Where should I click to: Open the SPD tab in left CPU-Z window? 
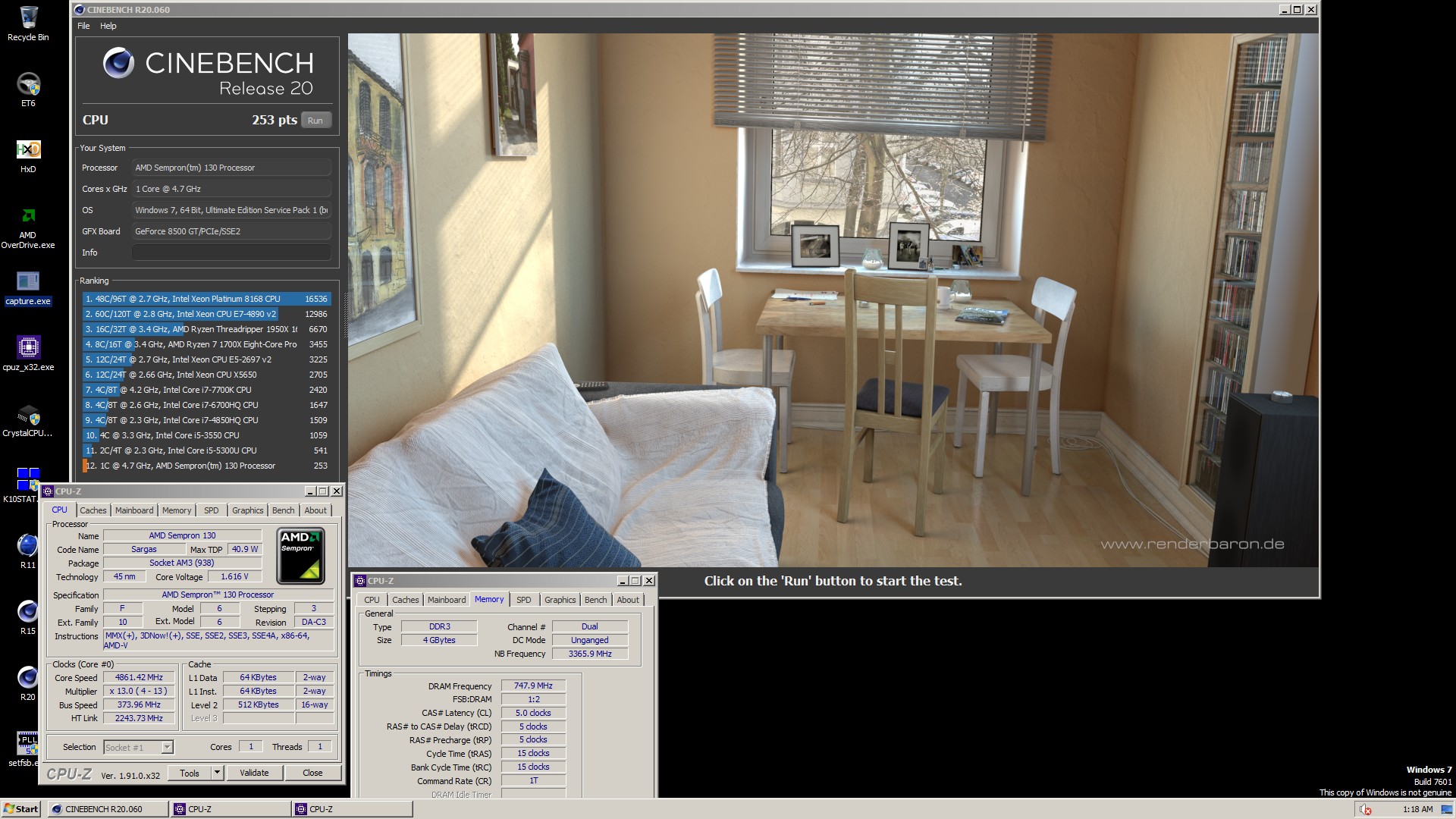212,510
